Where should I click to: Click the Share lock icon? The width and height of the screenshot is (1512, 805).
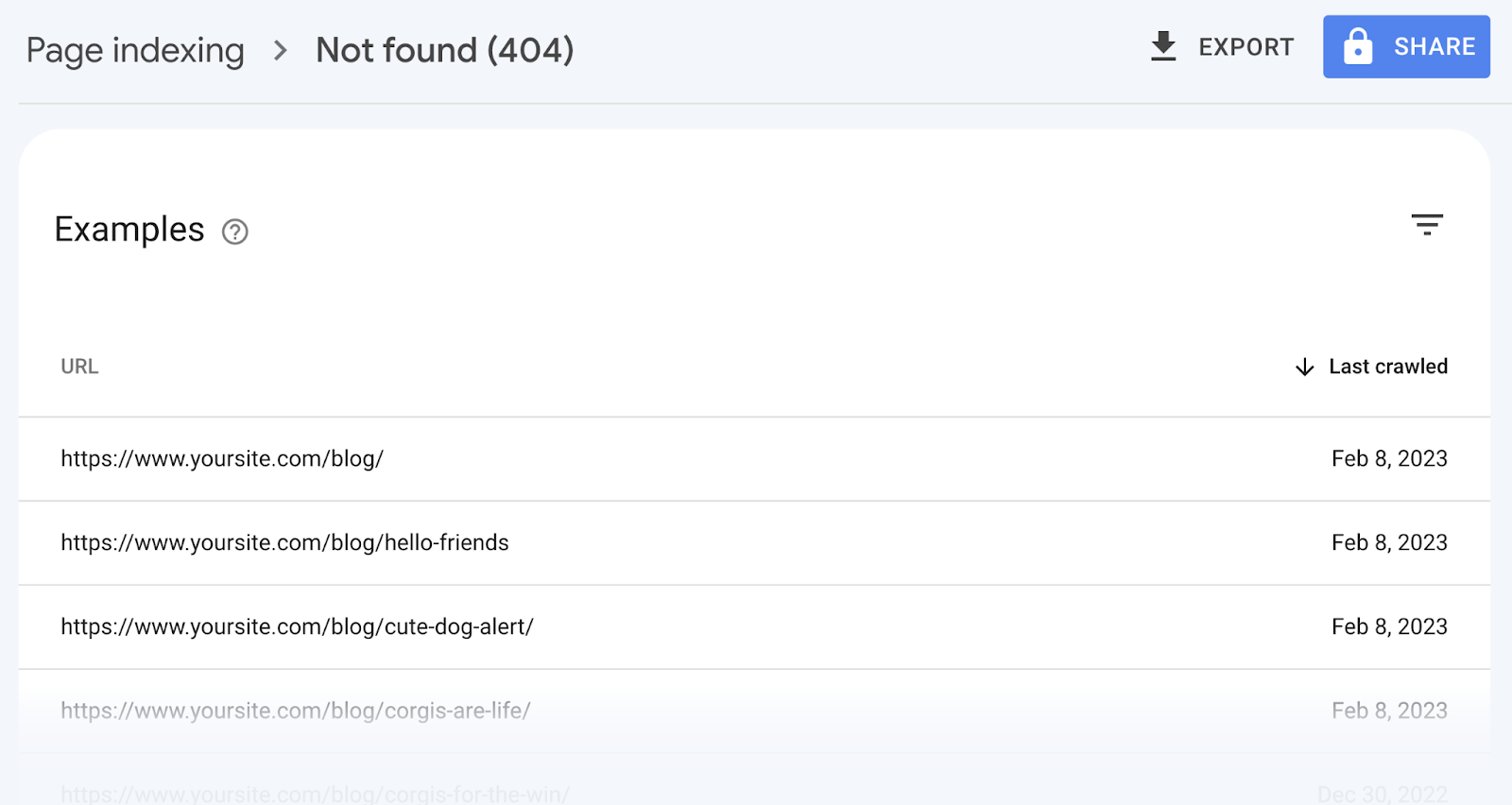pos(1358,46)
